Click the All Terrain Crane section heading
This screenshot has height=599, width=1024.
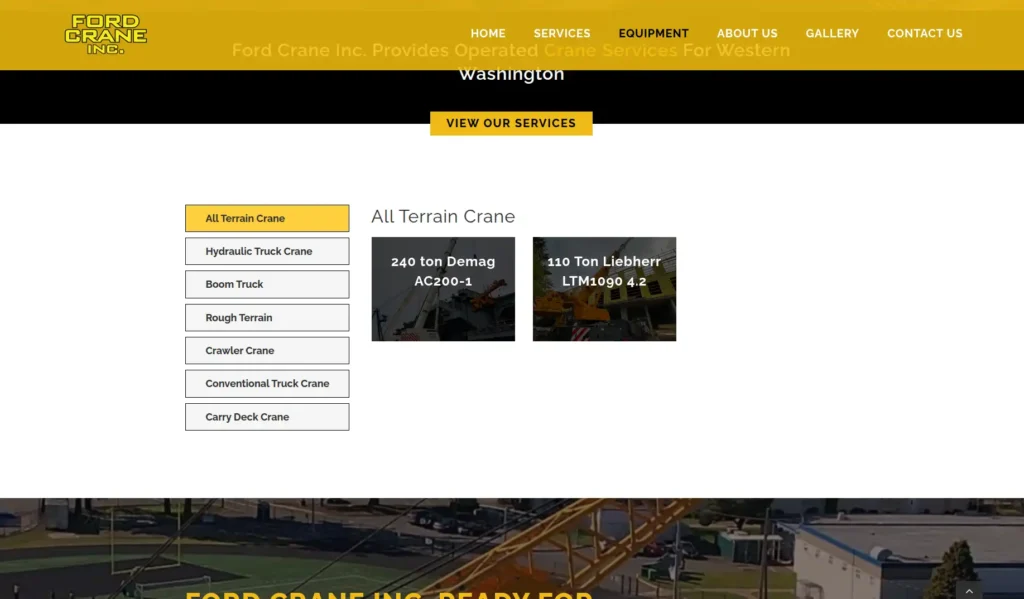coord(443,217)
